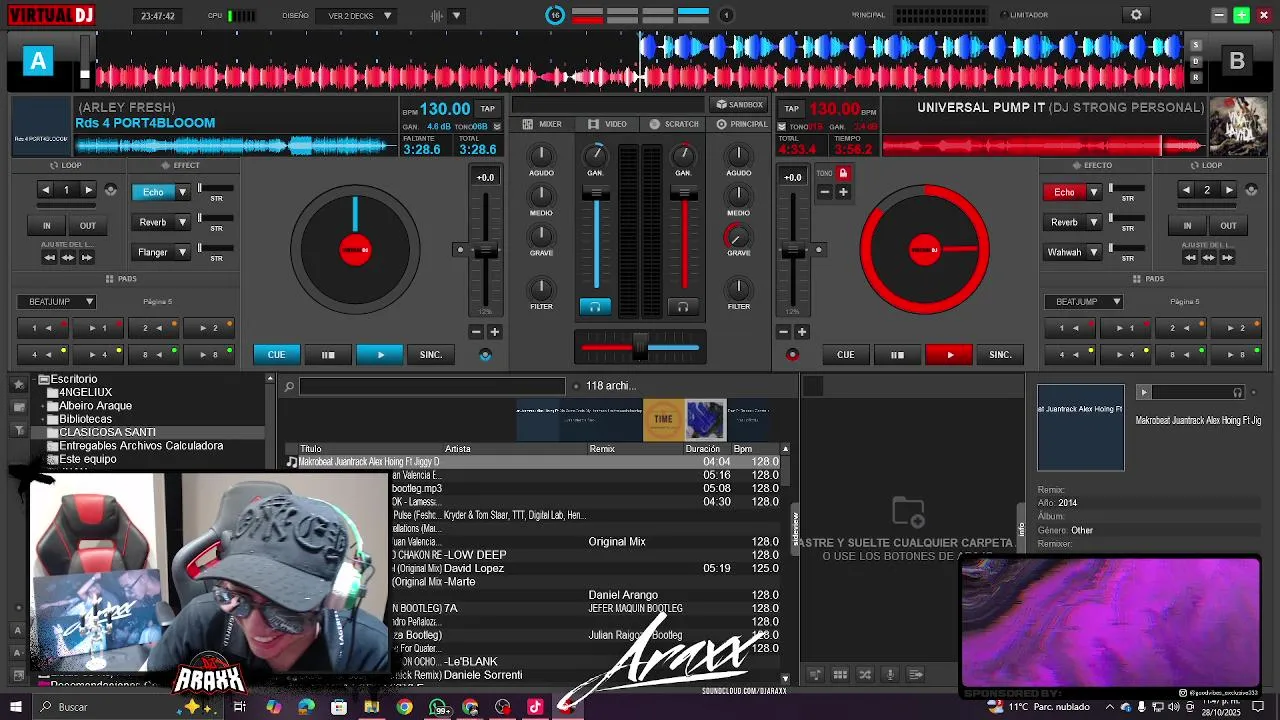This screenshot has height=720, width=1280.
Task: Switch to PRINCIPAL tab
Action: pyautogui.click(x=742, y=124)
